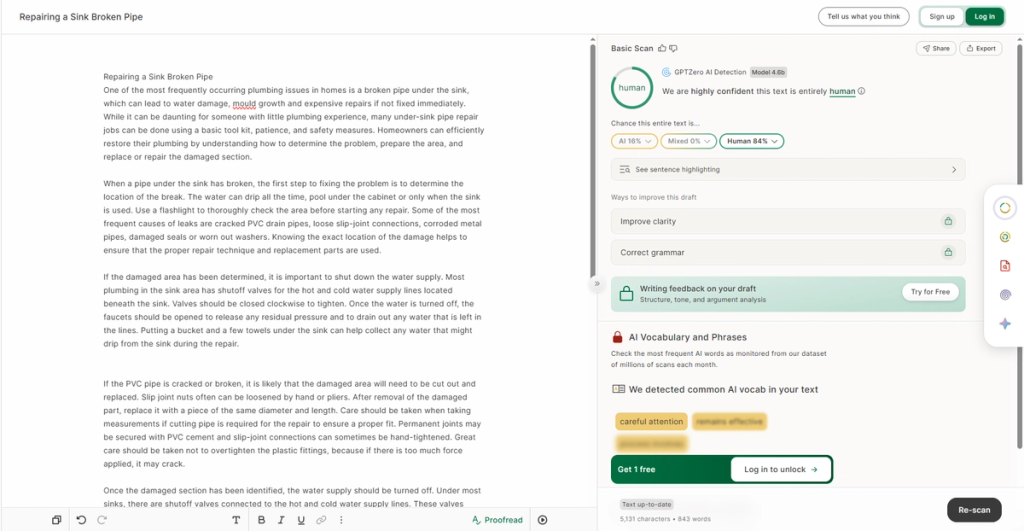Click the red lock icon by AI Vocabulary

[617, 337]
